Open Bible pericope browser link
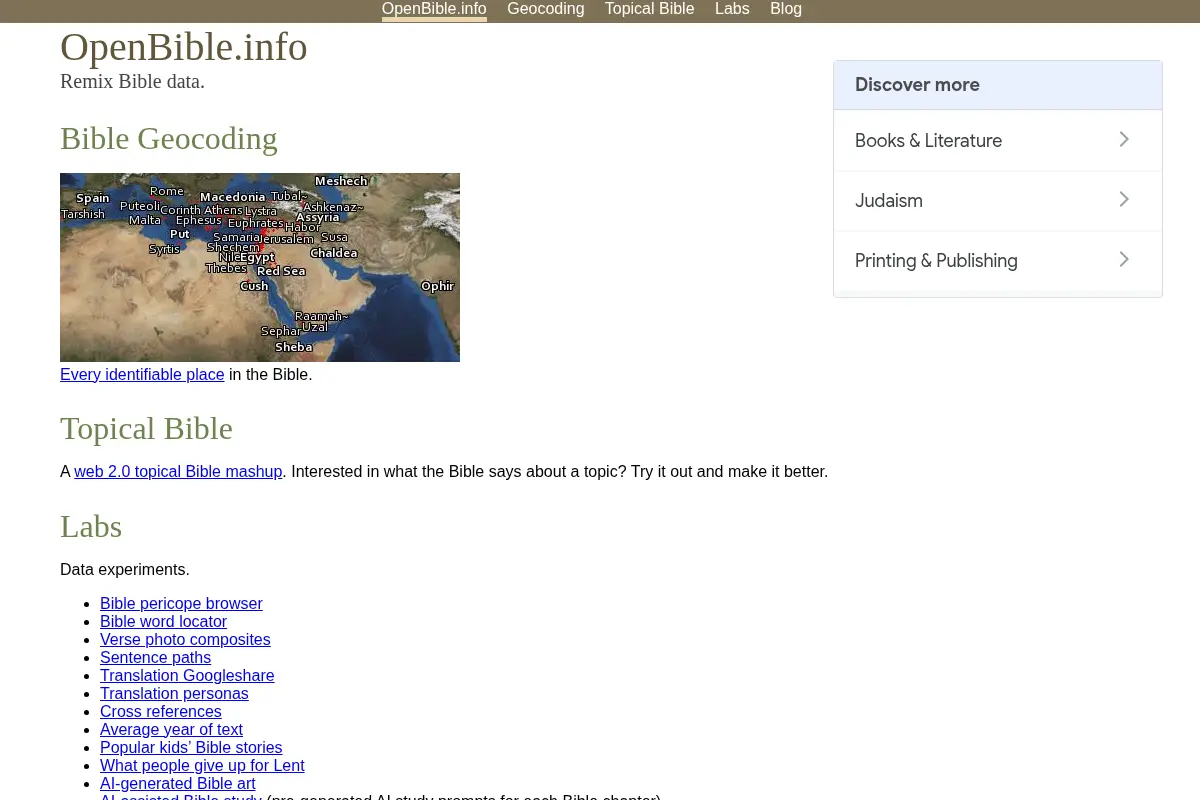Viewport: 1200px width, 800px height. (x=181, y=603)
